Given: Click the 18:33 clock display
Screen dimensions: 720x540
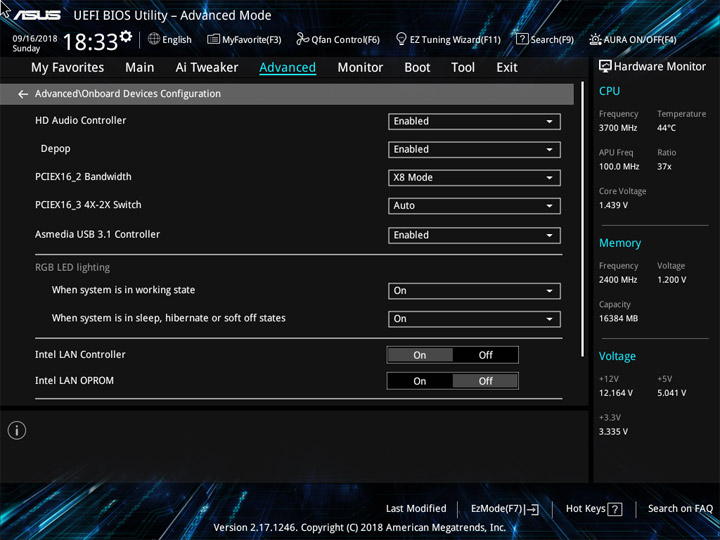Looking at the screenshot, I should click(x=90, y=42).
